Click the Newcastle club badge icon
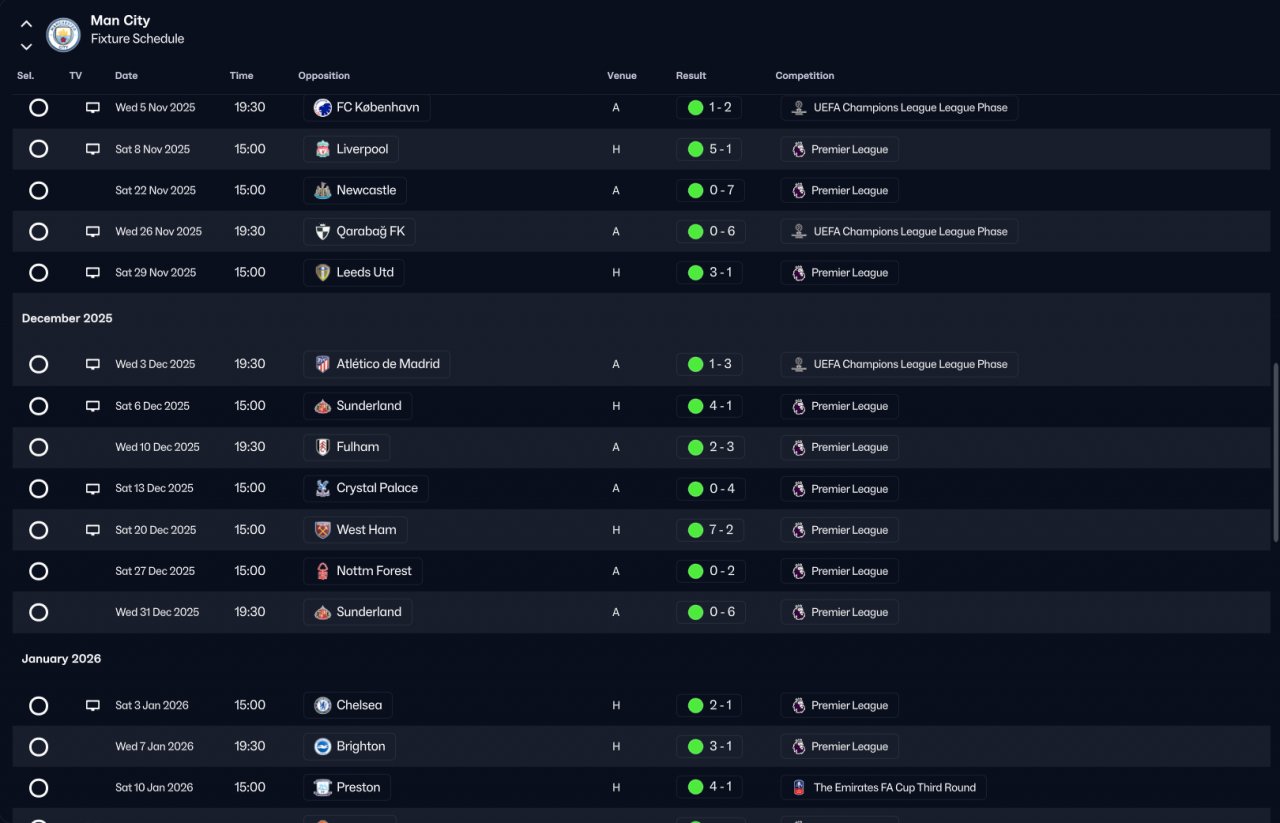Screen dimensions: 1280x823 coord(322,190)
